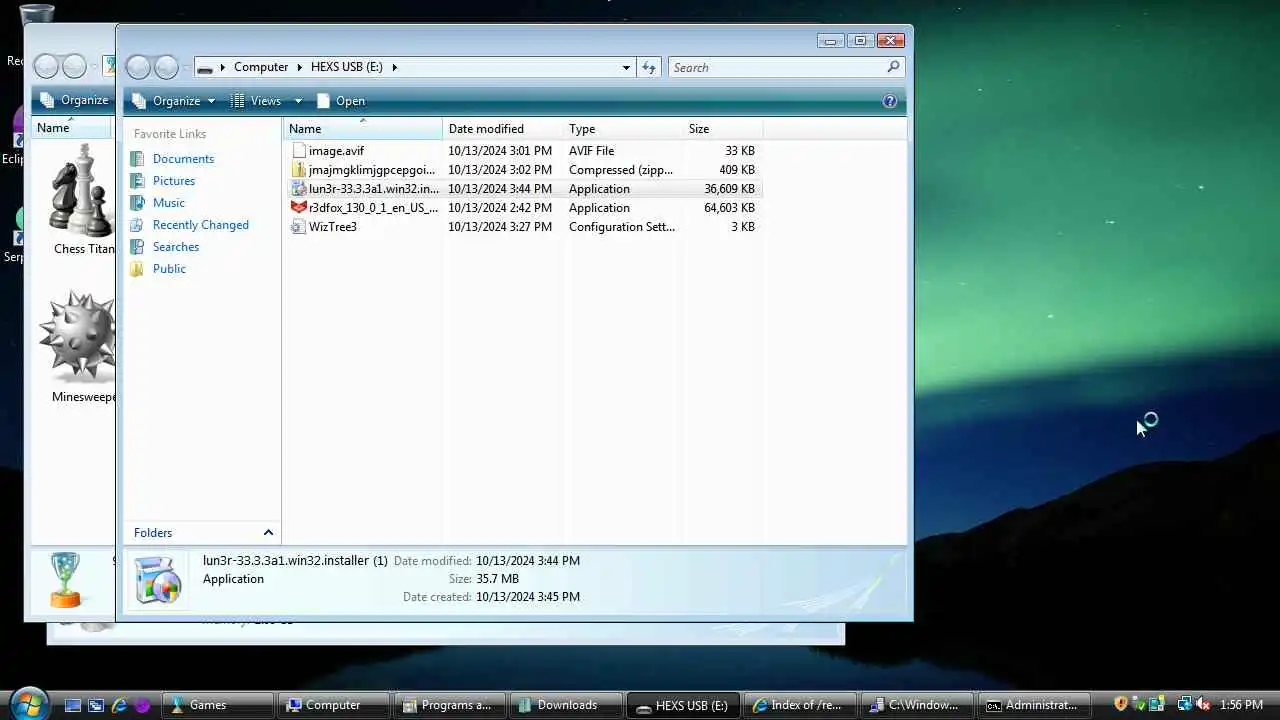Image resolution: width=1280 pixels, height=720 pixels.
Task: Go back in HEXS USB window
Action: [138, 67]
